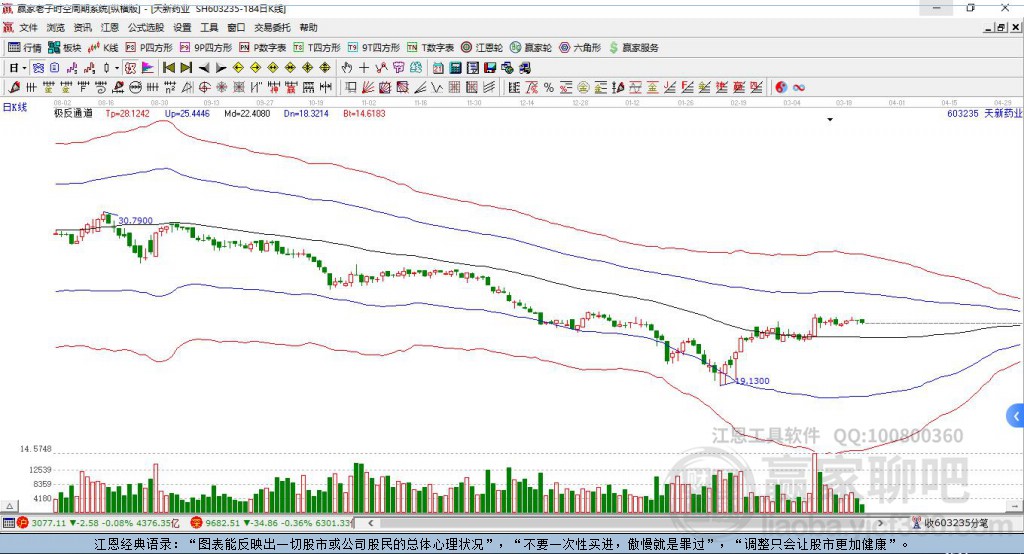Select the hand pan tool

[347, 67]
